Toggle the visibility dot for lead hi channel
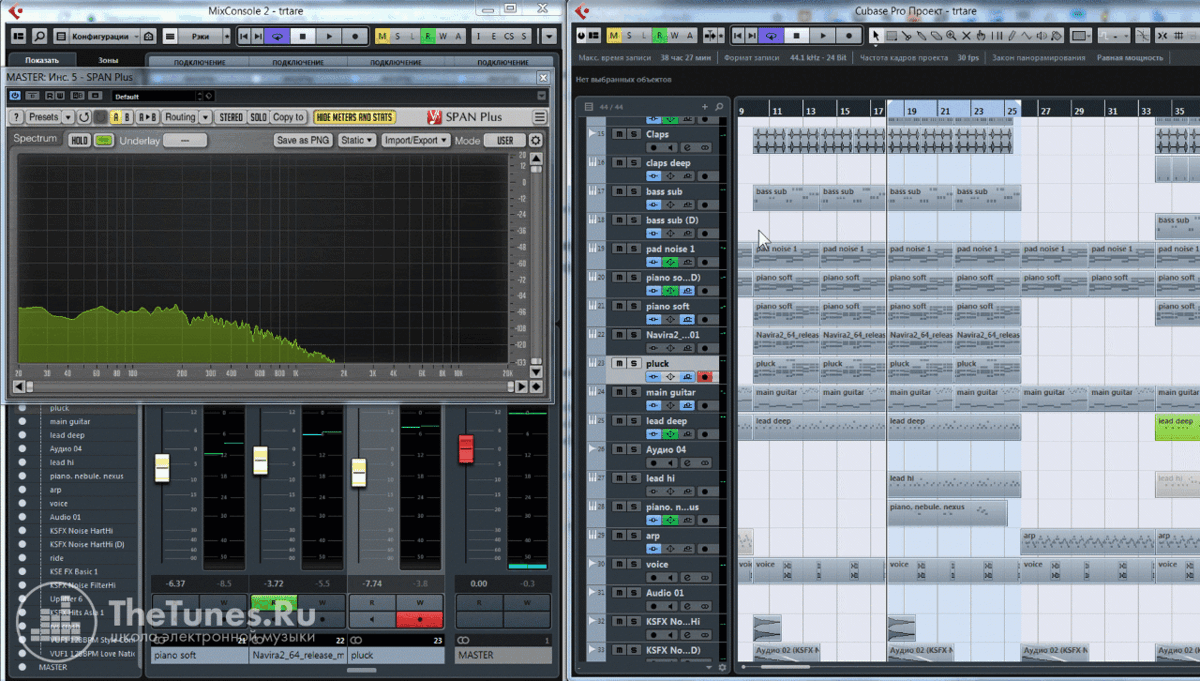 (22, 462)
